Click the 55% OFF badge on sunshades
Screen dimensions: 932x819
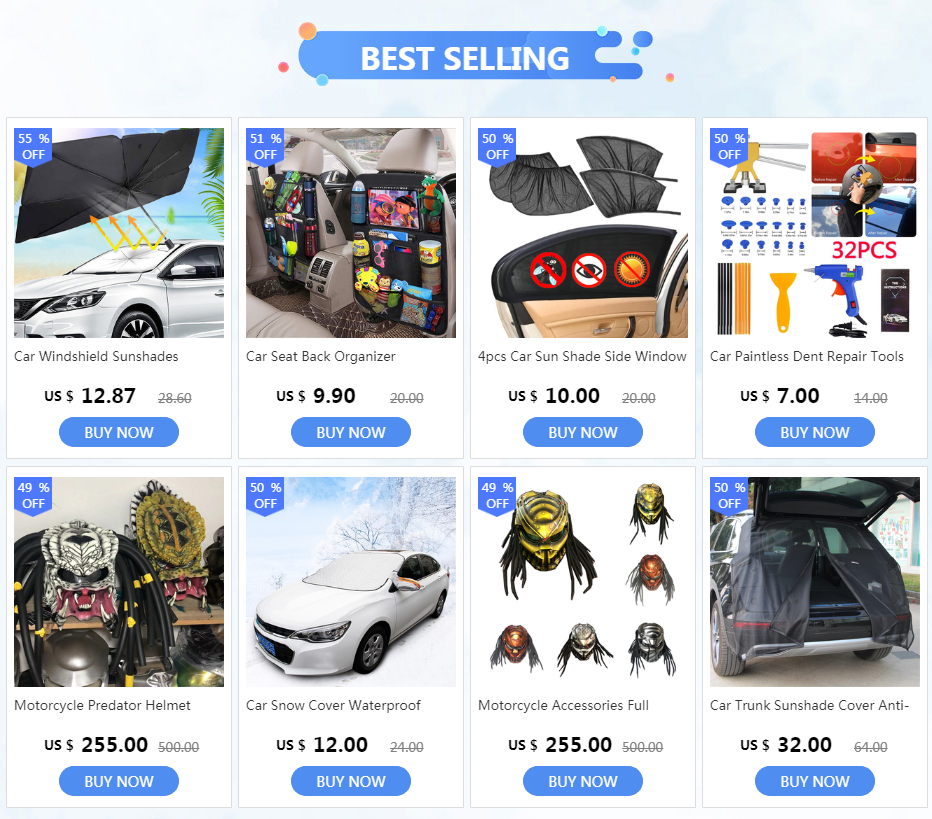(x=33, y=147)
